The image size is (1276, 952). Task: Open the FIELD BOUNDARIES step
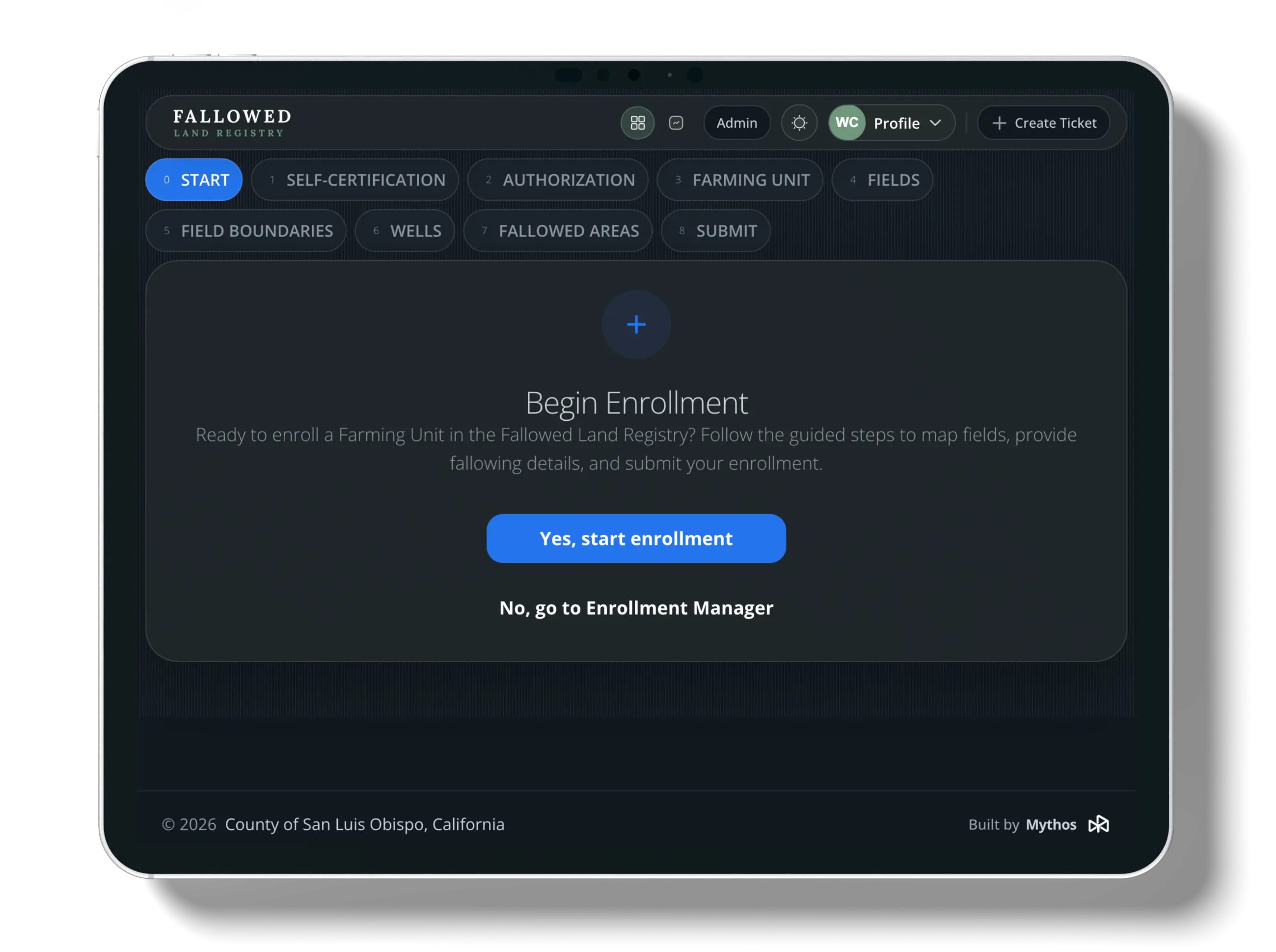click(x=245, y=230)
